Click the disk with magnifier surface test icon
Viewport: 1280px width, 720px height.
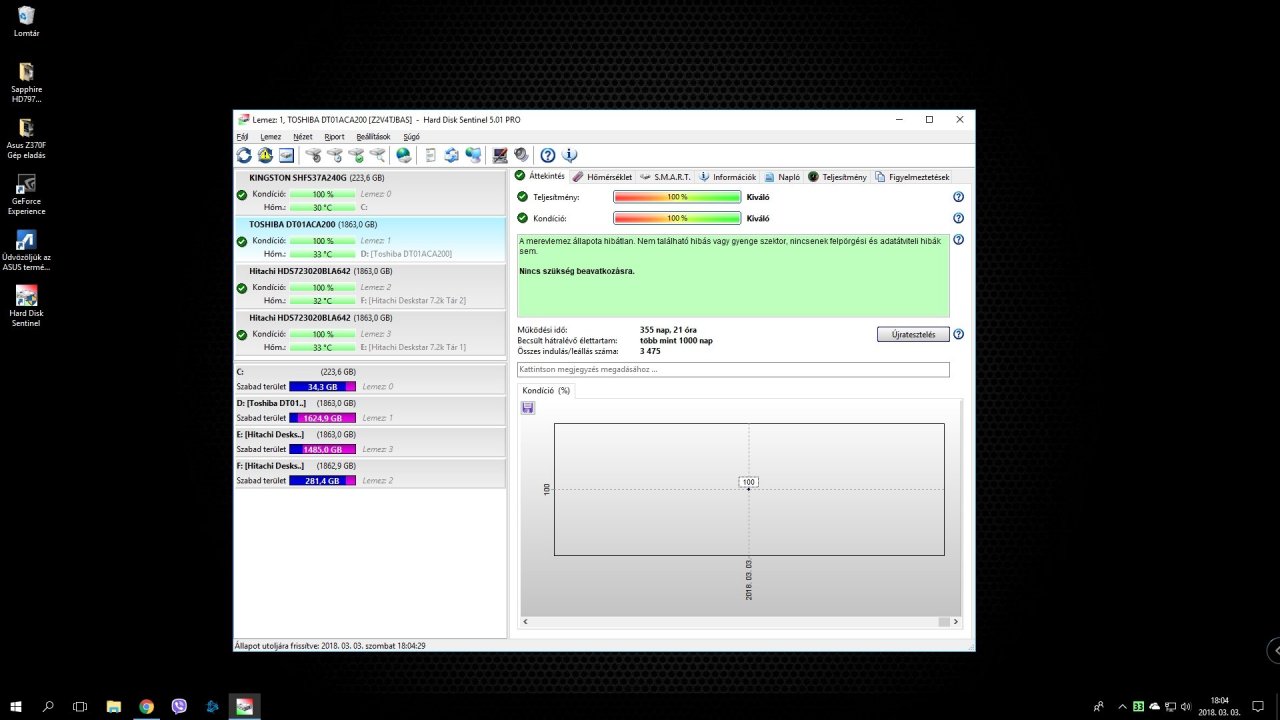coord(377,155)
